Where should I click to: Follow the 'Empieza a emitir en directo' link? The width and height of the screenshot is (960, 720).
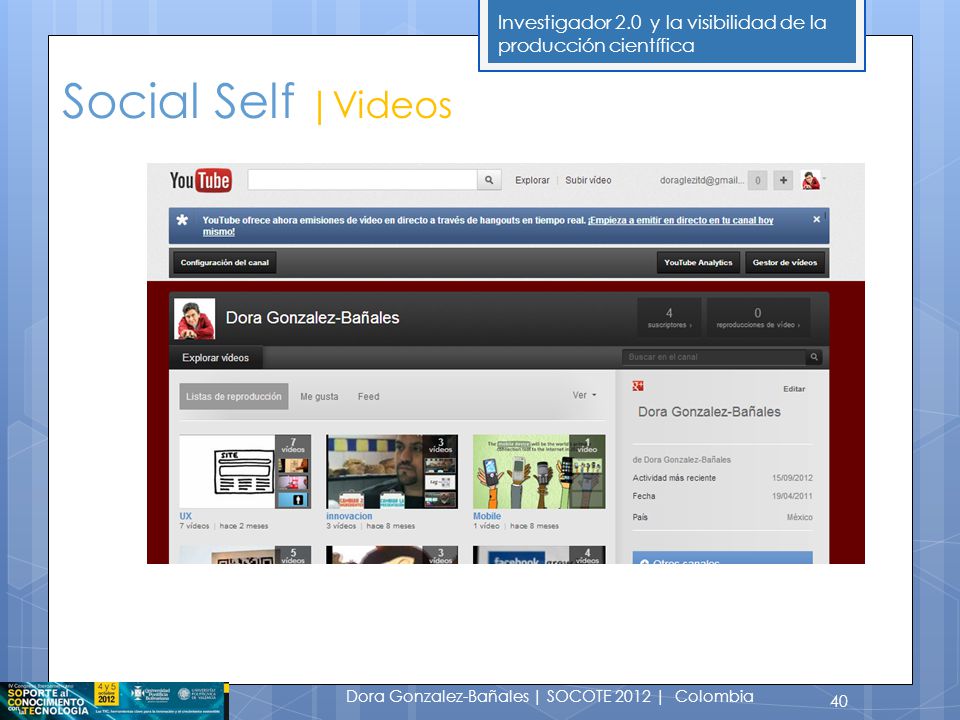pyautogui.click(x=681, y=220)
